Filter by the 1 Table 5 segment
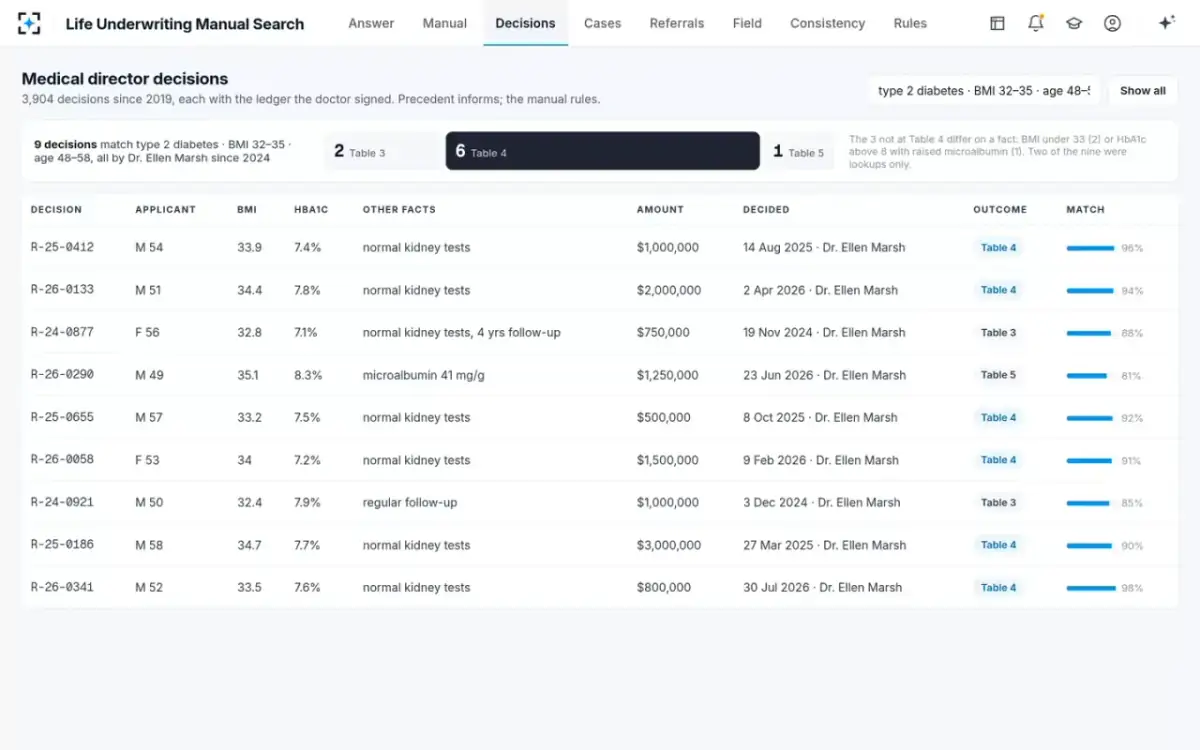Screen dimensions: 1200x750 click(x=798, y=151)
